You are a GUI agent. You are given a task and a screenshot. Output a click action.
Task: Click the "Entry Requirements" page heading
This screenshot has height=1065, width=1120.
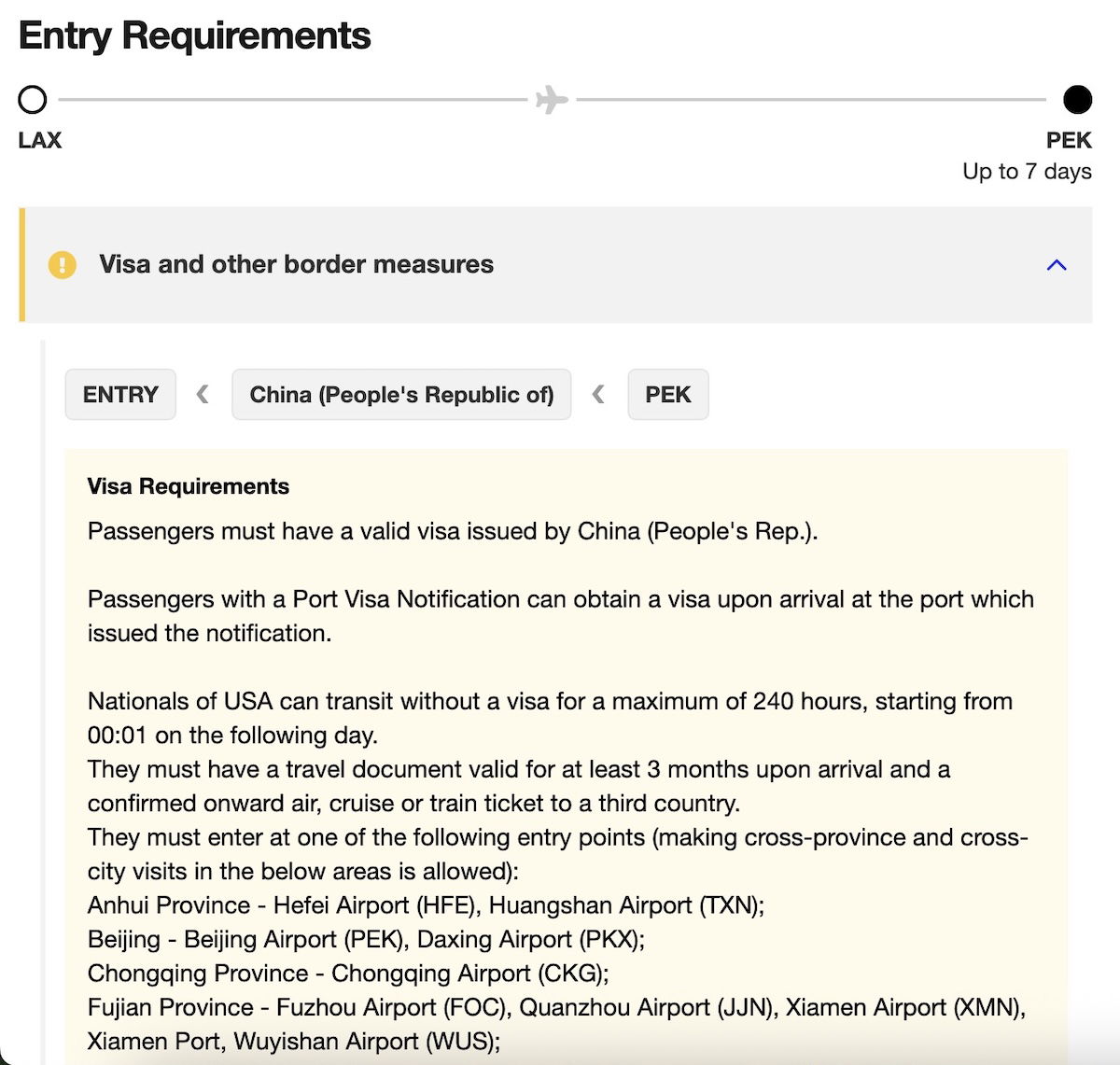pyautogui.click(x=194, y=36)
